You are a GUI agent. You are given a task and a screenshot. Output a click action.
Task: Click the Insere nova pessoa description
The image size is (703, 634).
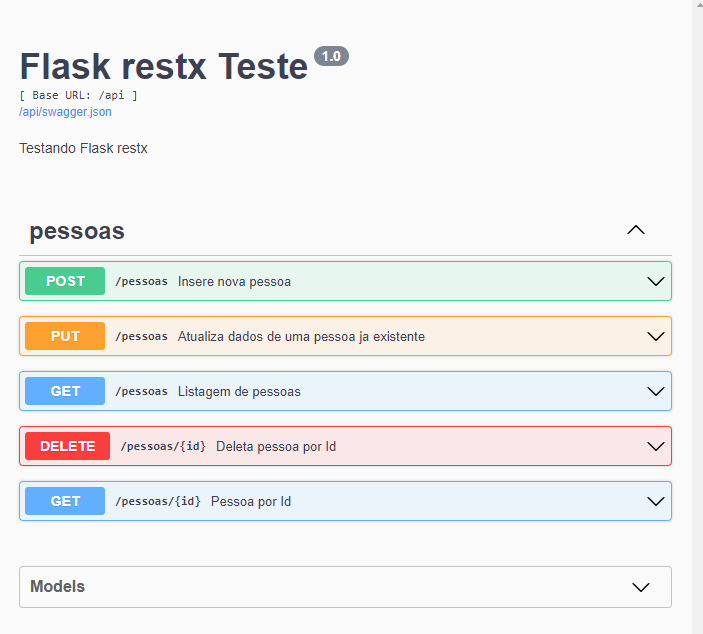point(234,281)
